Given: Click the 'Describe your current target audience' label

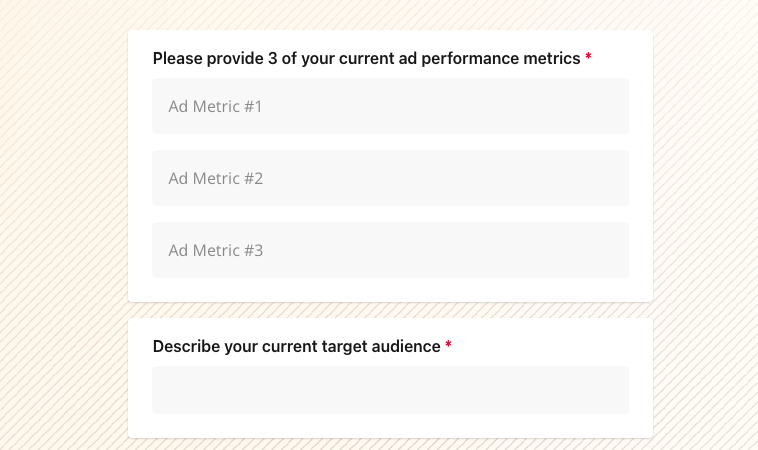Looking at the screenshot, I should (x=296, y=346).
